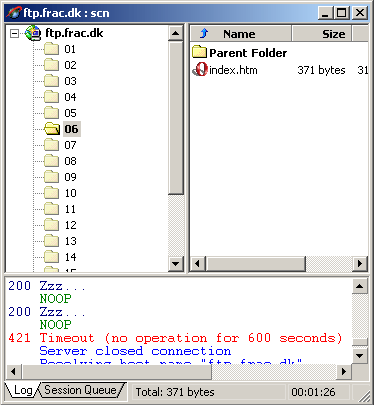Click the log pane scroll down arrow
Screen dimensions: 374x405
point(360,355)
